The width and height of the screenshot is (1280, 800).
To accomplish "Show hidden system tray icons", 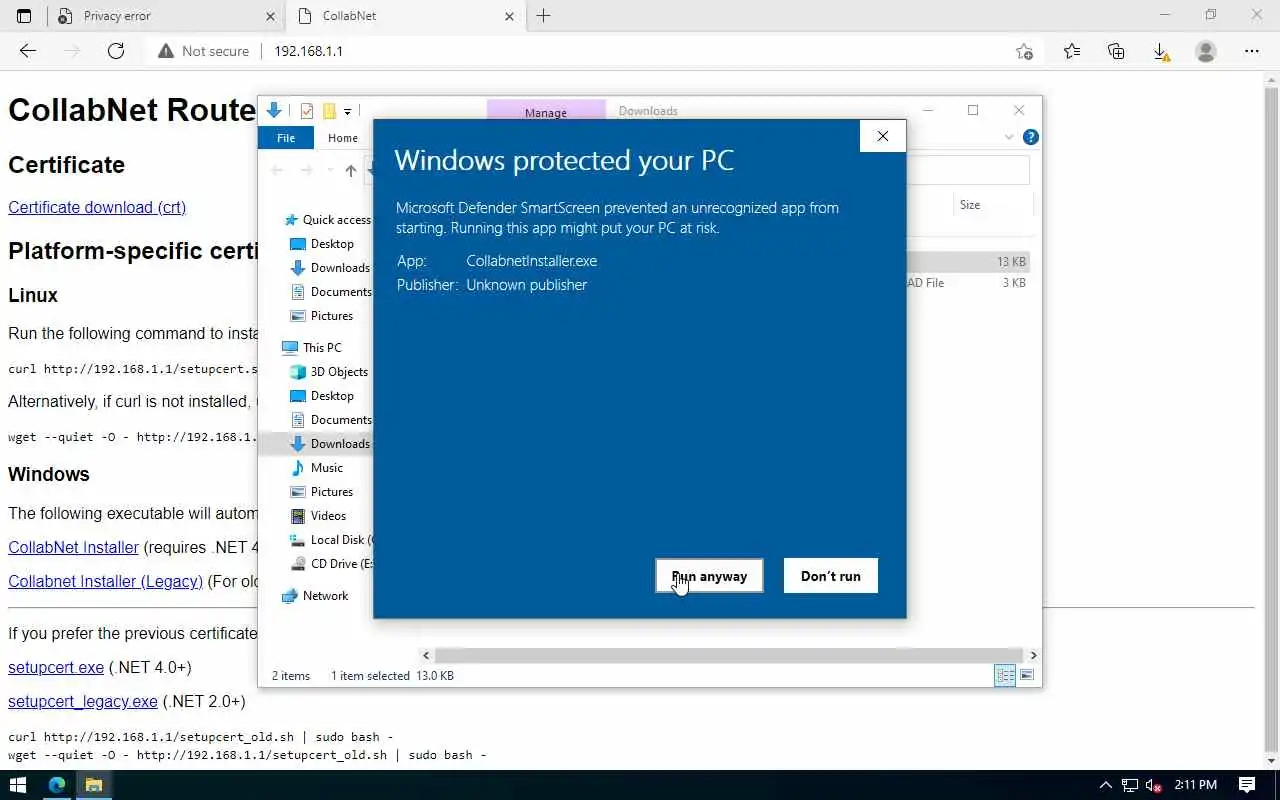I will pyautogui.click(x=1105, y=785).
